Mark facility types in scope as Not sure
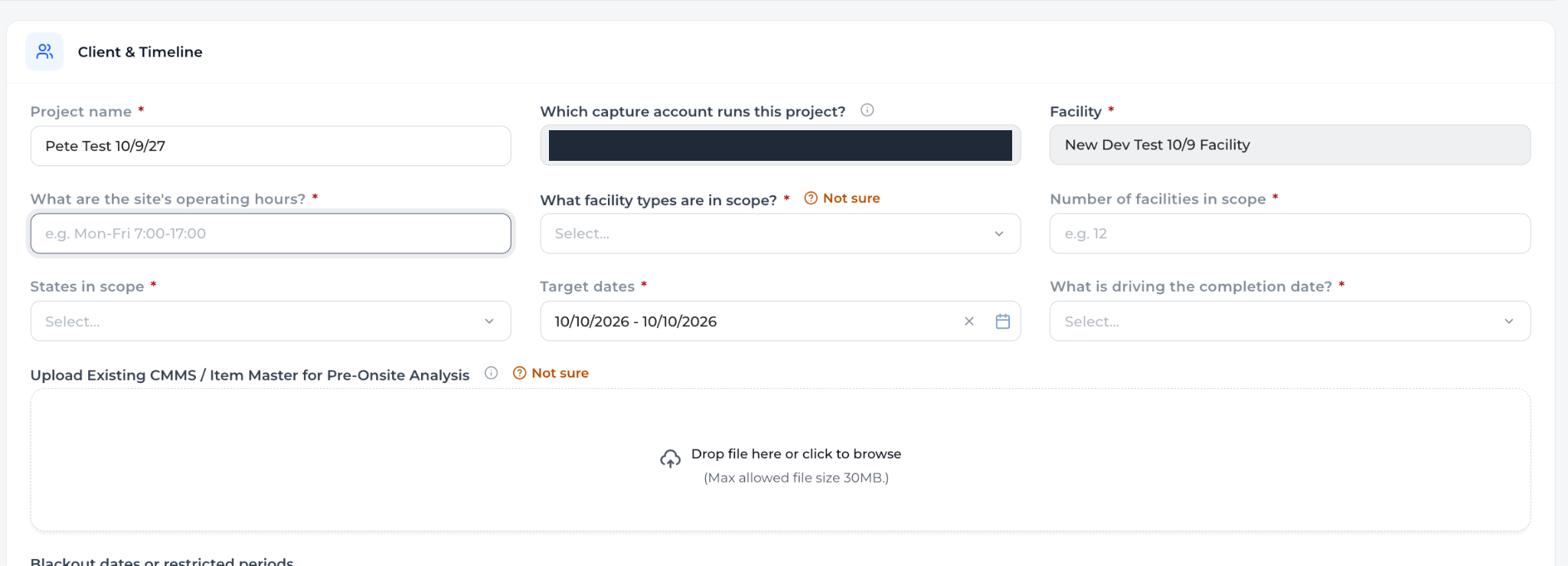 point(842,198)
